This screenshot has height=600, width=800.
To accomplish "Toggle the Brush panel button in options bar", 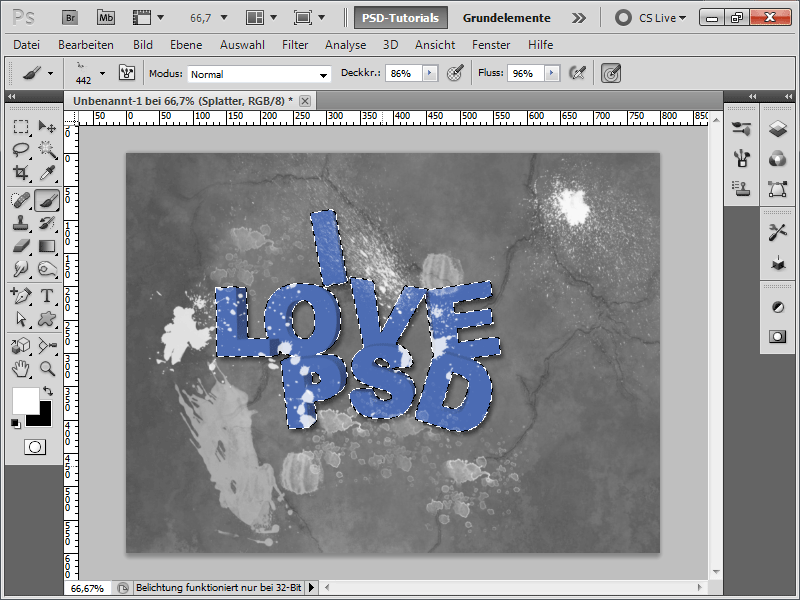I will point(127,73).
